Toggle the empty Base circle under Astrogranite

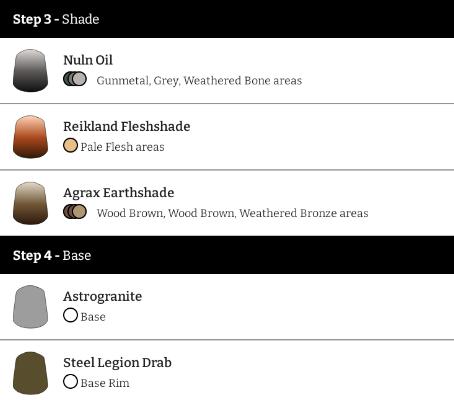[x=70, y=315]
